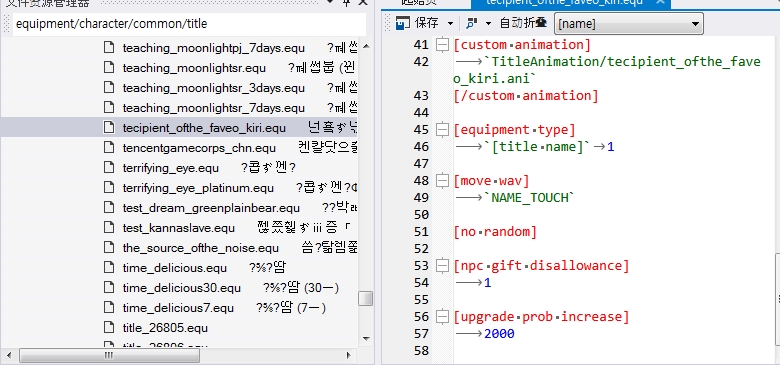This screenshot has height=365, width=780.
Task: Click the `NAME_TOUCH` value on line 49
Action: (530, 197)
